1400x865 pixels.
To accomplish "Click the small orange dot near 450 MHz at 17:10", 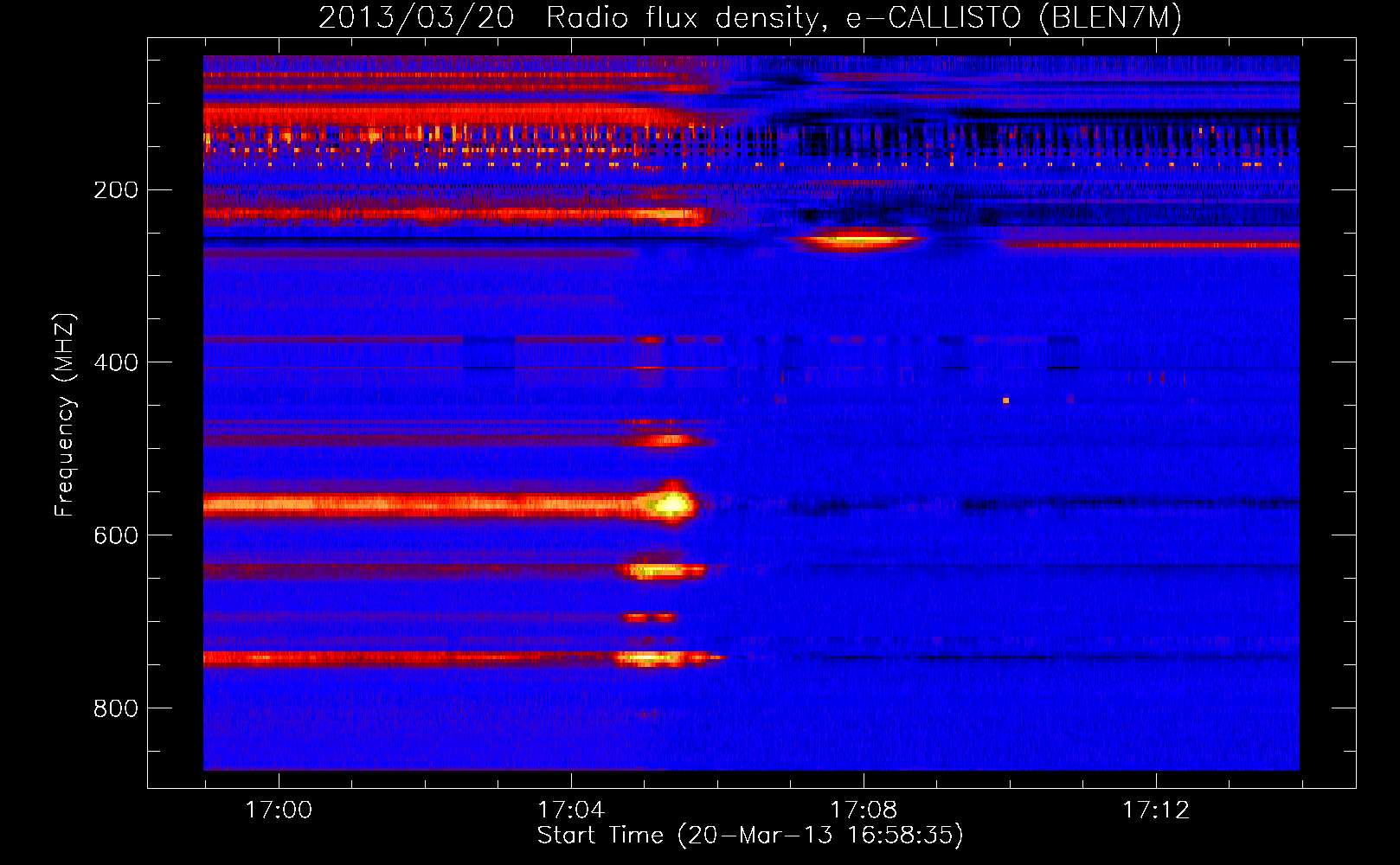I will coord(1005,400).
